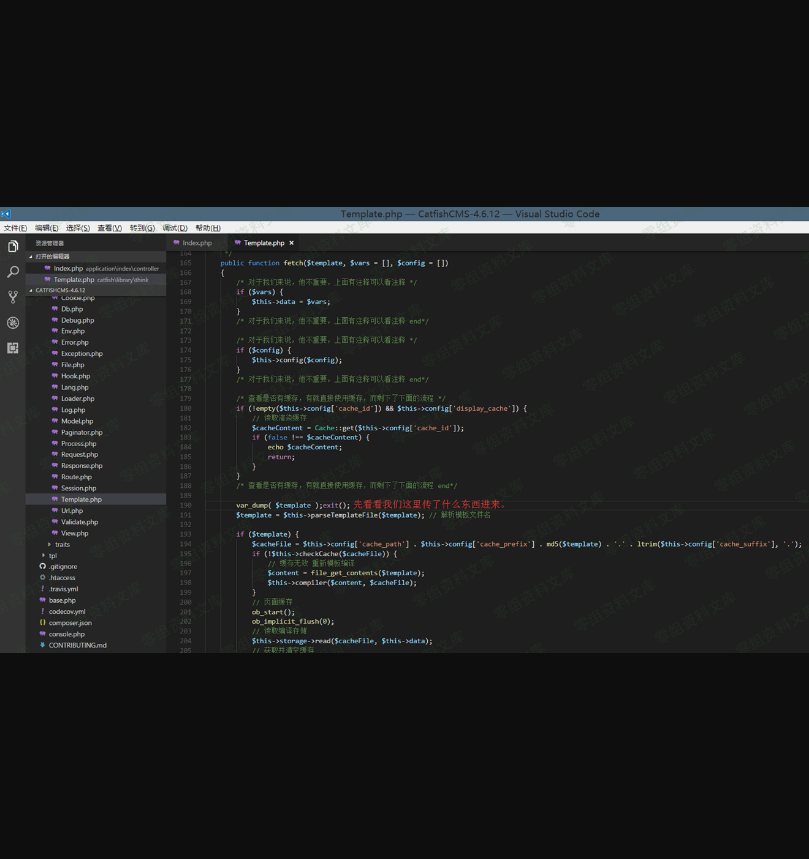Open the Source Control view

click(x=13, y=297)
